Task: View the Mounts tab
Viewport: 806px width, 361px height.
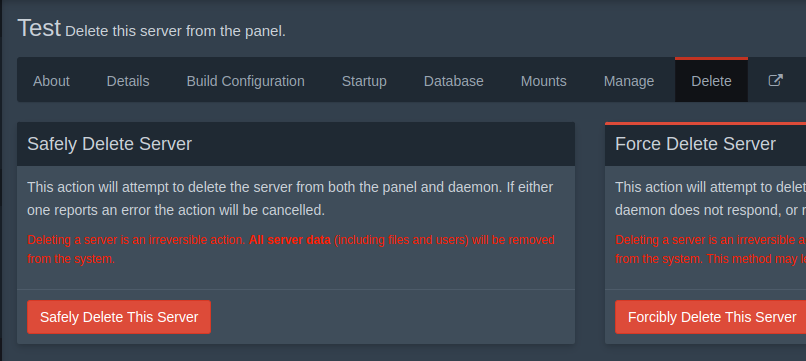Action: click(543, 81)
